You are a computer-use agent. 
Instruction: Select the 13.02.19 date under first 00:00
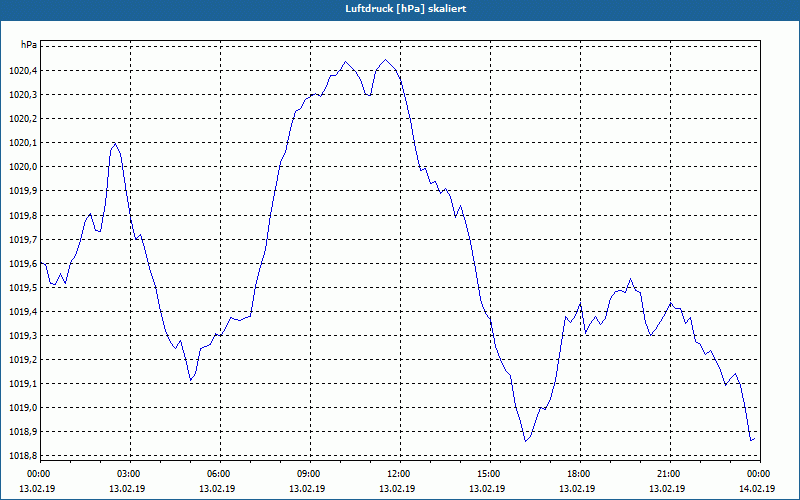(37, 488)
